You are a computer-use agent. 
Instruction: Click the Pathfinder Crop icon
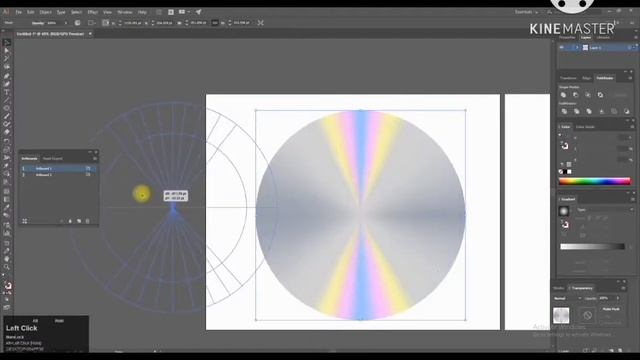(602, 111)
